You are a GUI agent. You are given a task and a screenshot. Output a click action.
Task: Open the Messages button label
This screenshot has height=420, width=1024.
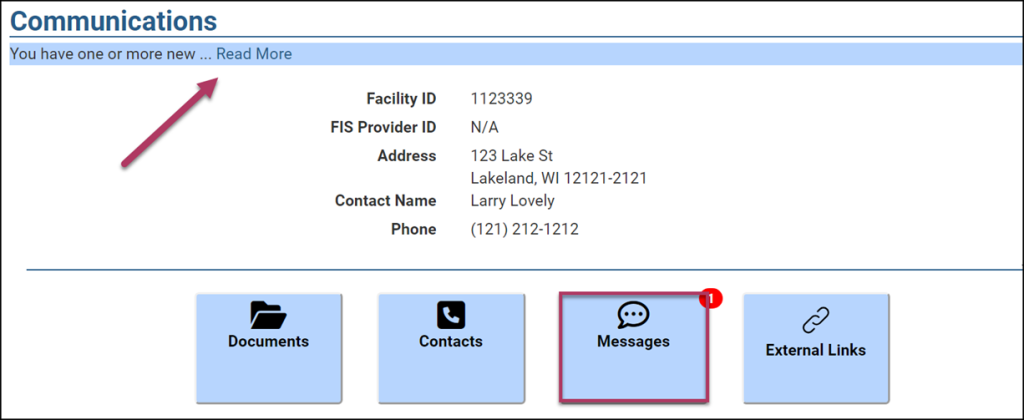tap(633, 342)
